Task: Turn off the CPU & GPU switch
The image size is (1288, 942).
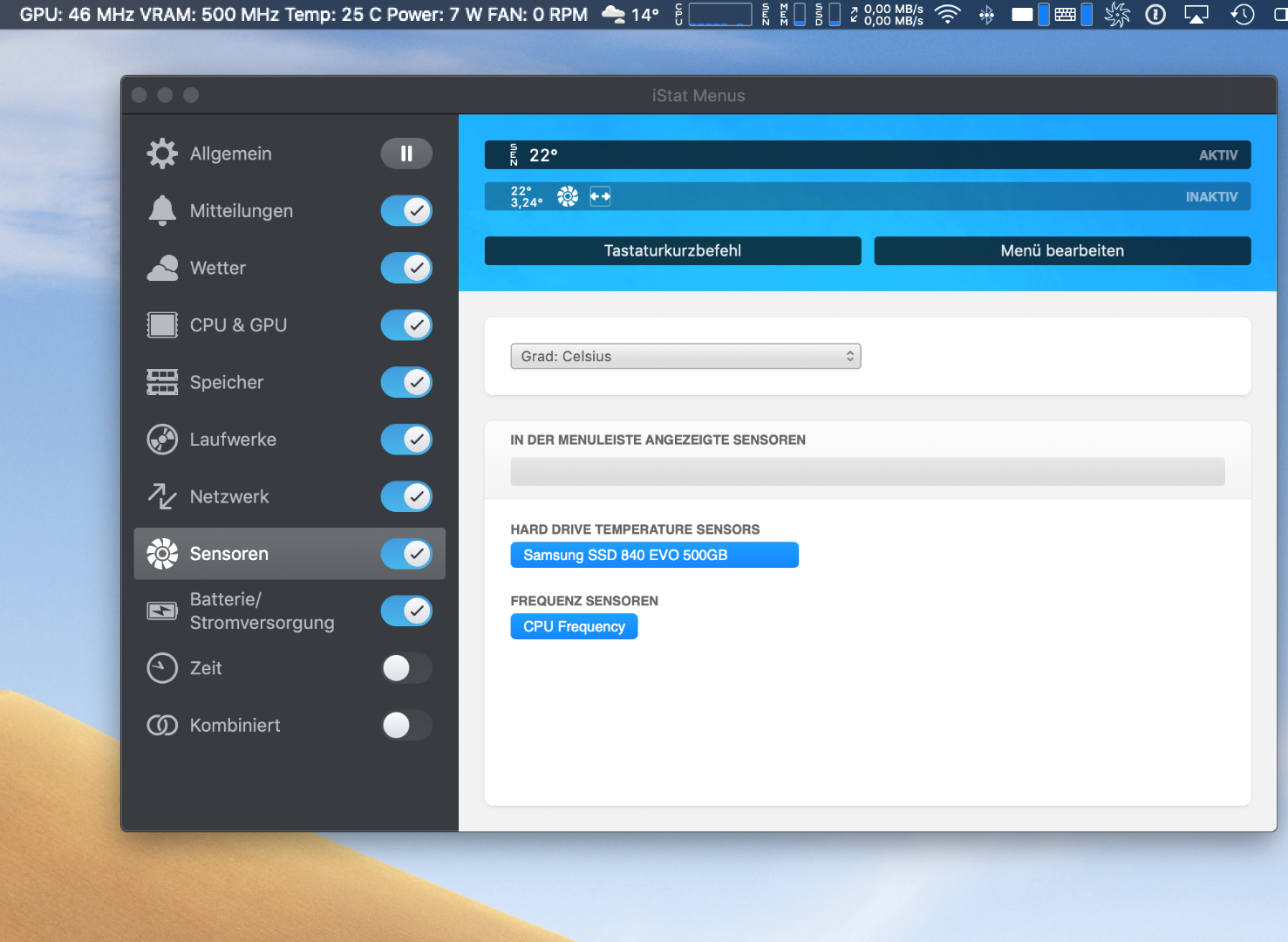Action: (406, 325)
